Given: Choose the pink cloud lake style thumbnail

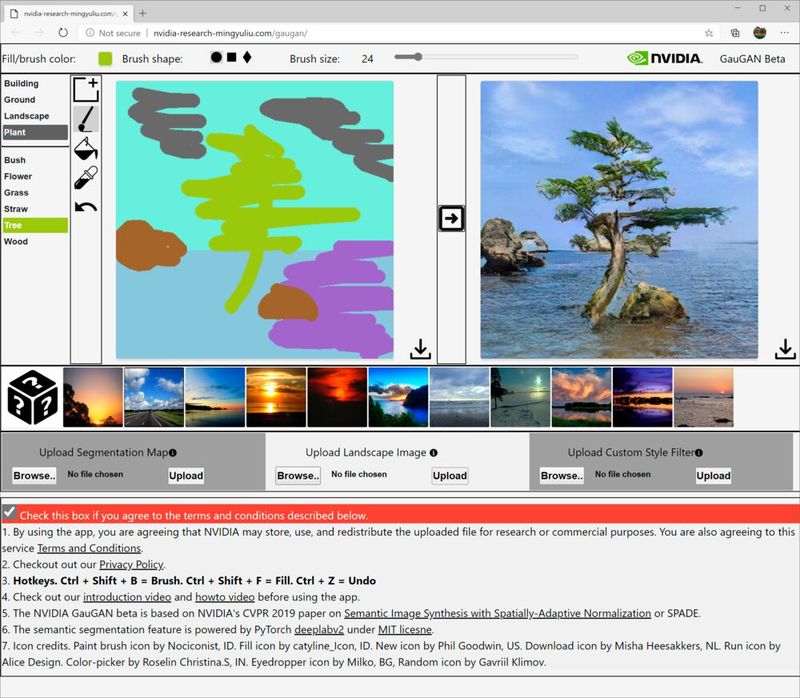Looking at the screenshot, I should pos(582,397).
